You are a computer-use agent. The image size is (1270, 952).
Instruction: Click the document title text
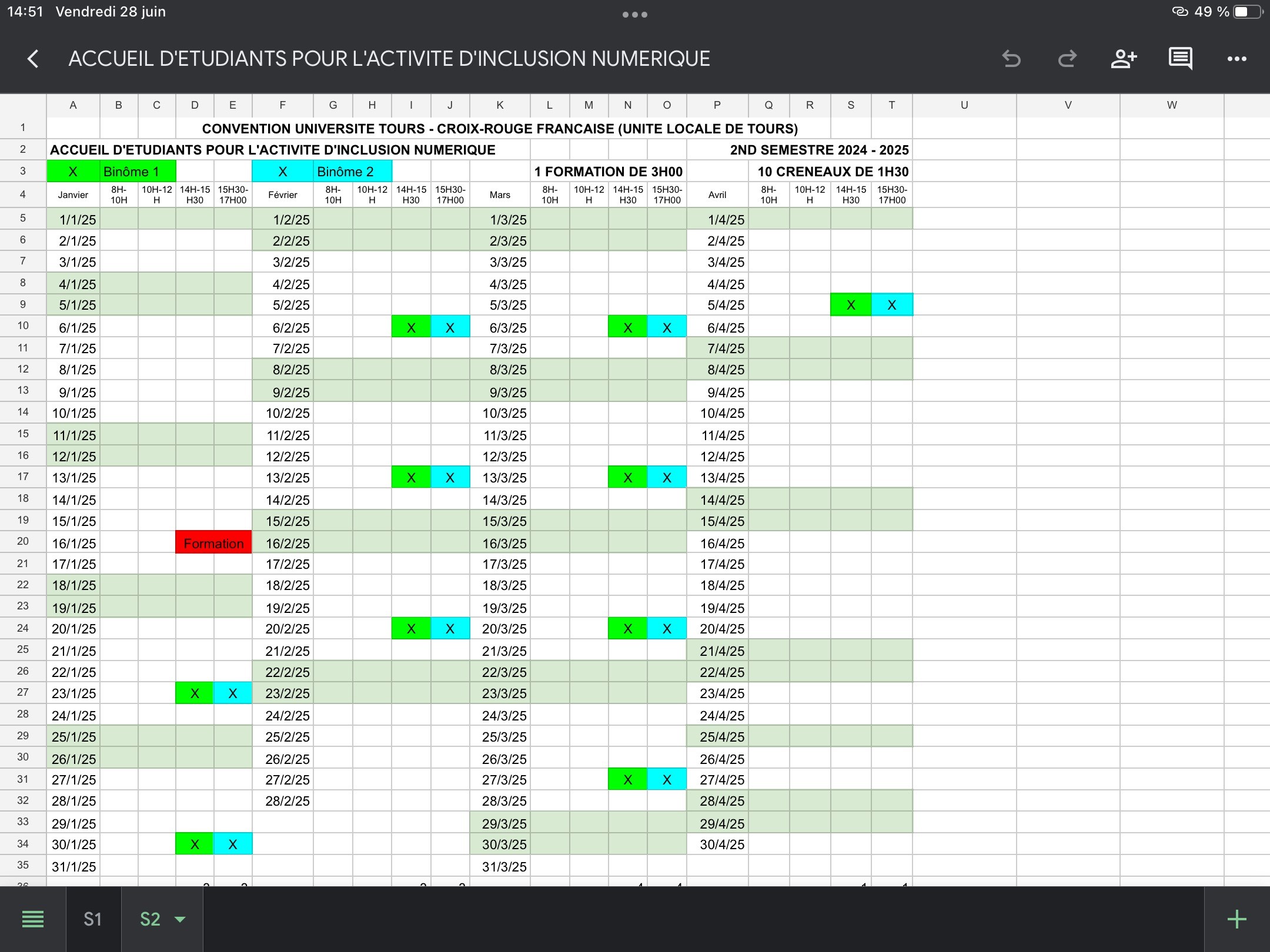coord(389,59)
